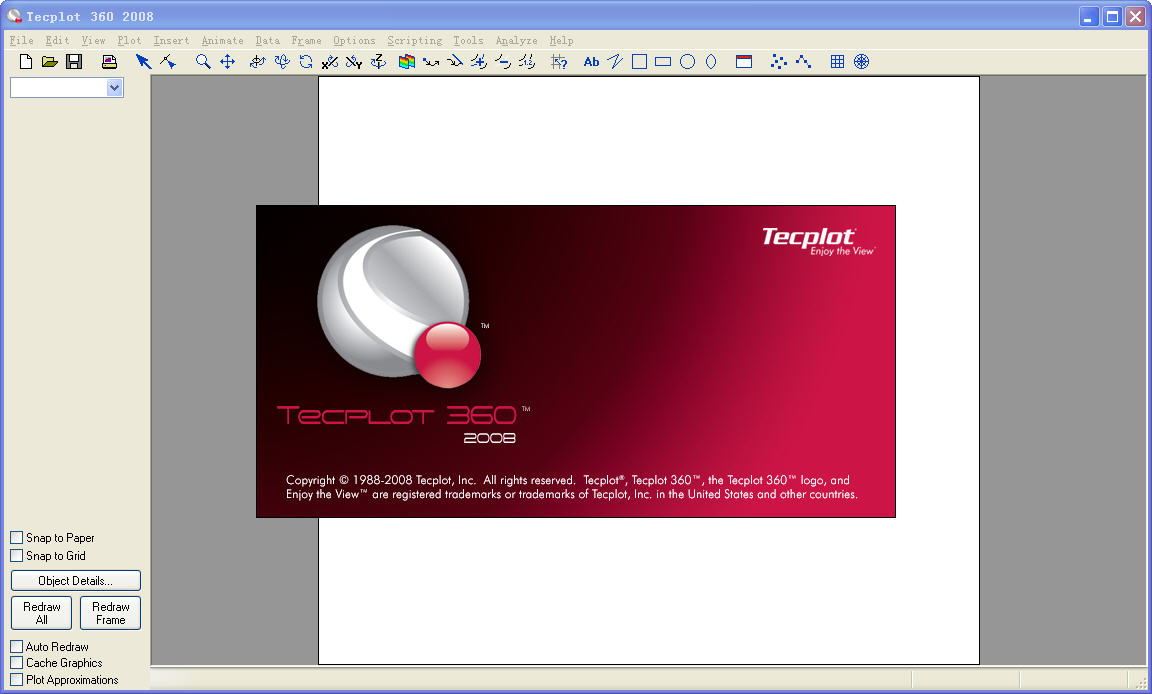Open the View menu

click(x=93, y=40)
